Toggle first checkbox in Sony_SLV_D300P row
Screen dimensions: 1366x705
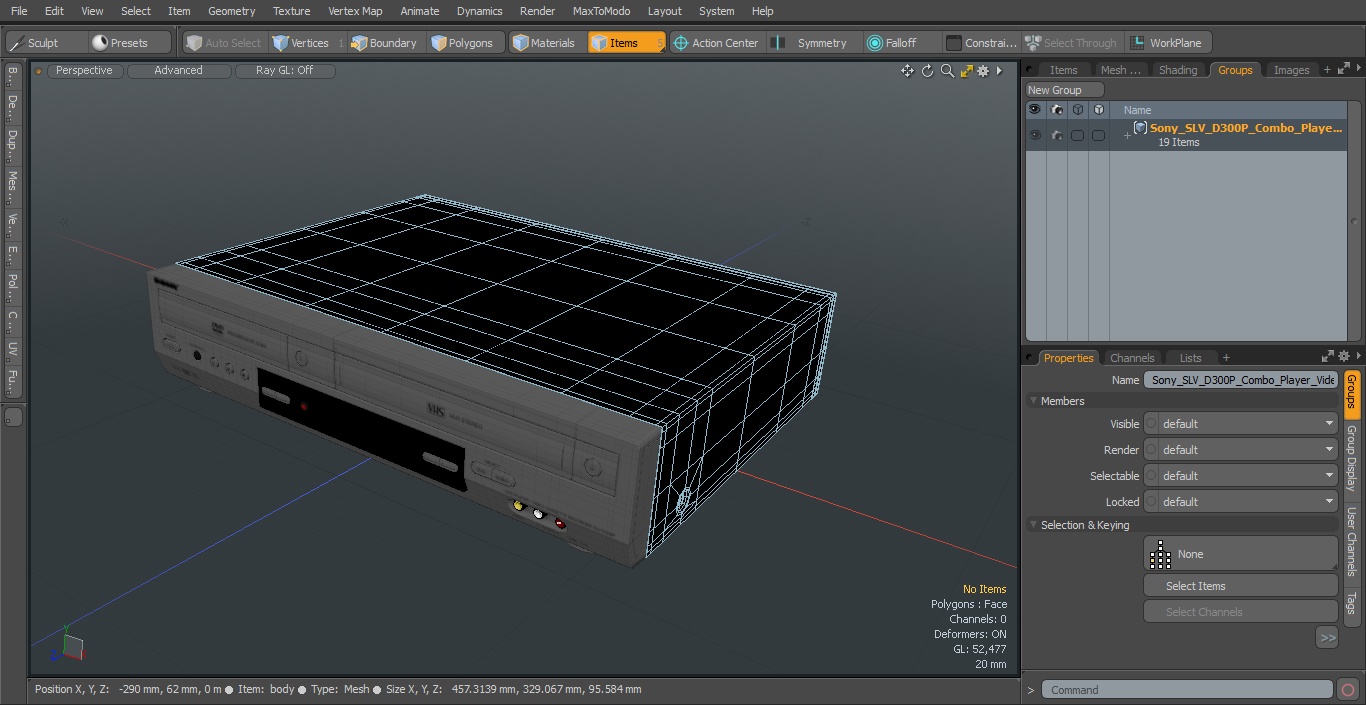1077,135
